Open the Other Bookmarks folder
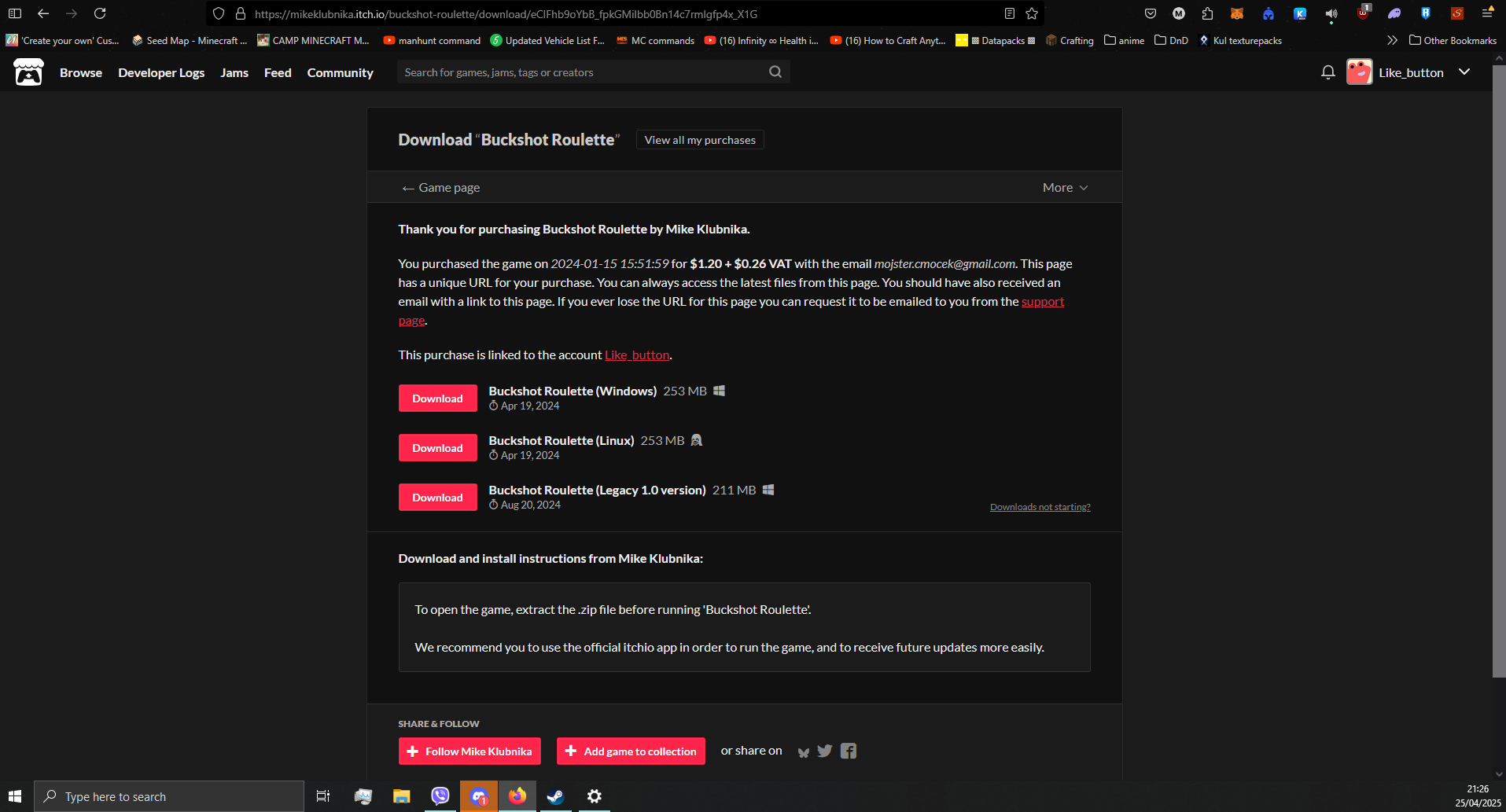 pyautogui.click(x=1453, y=40)
